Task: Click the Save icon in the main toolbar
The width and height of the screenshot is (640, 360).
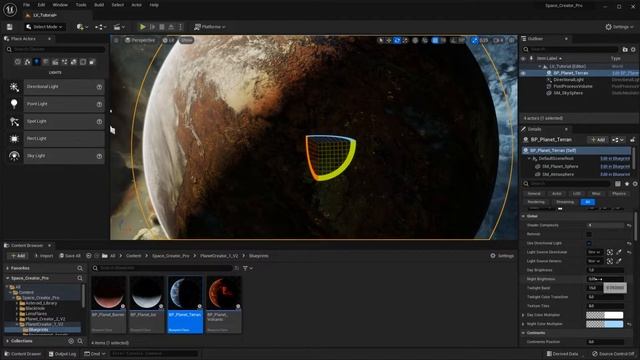Action: (x=9, y=27)
